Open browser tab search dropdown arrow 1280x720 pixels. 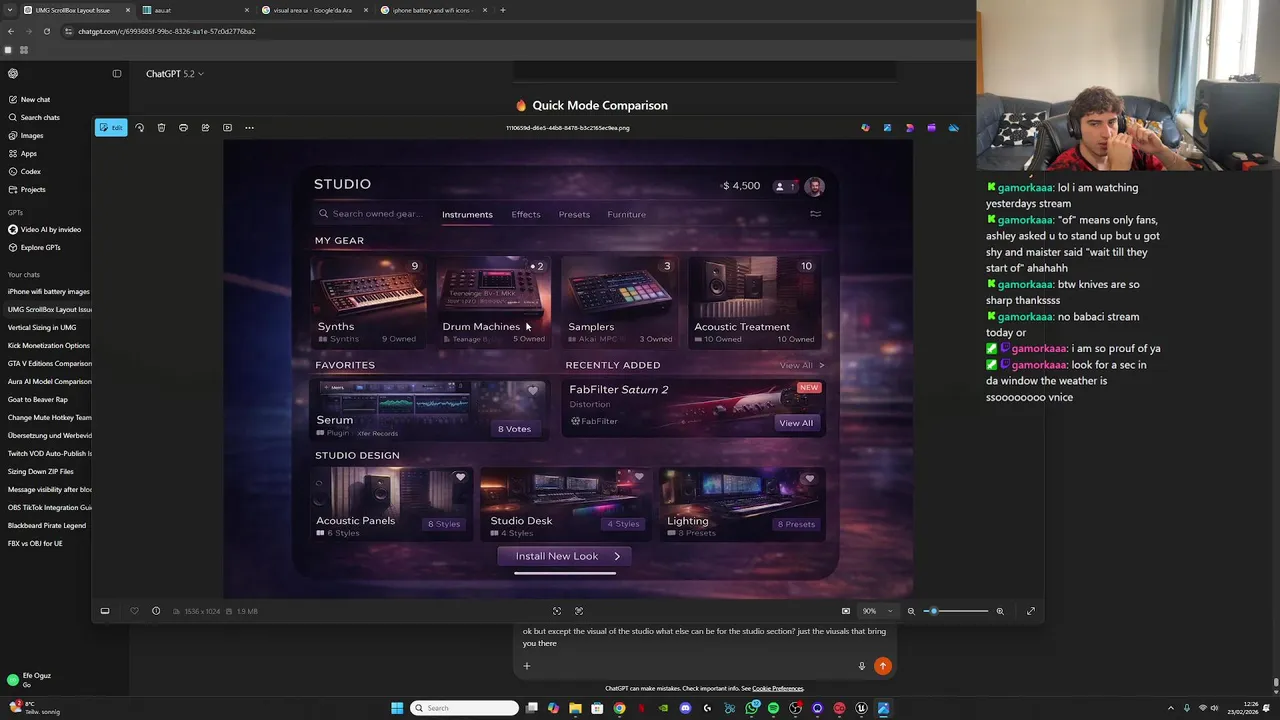click(11, 10)
